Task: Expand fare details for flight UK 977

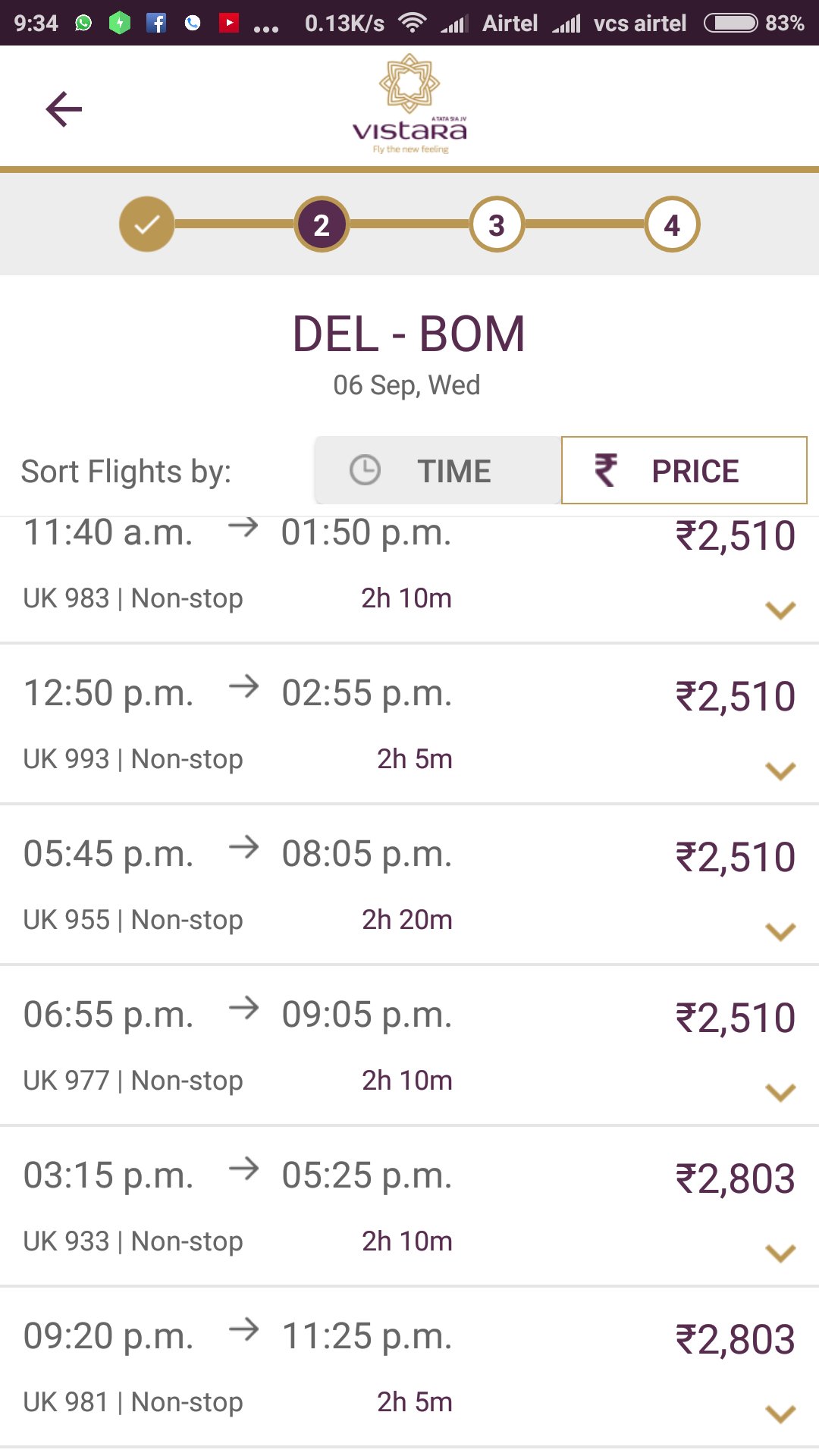Action: click(x=780, y=1092)
